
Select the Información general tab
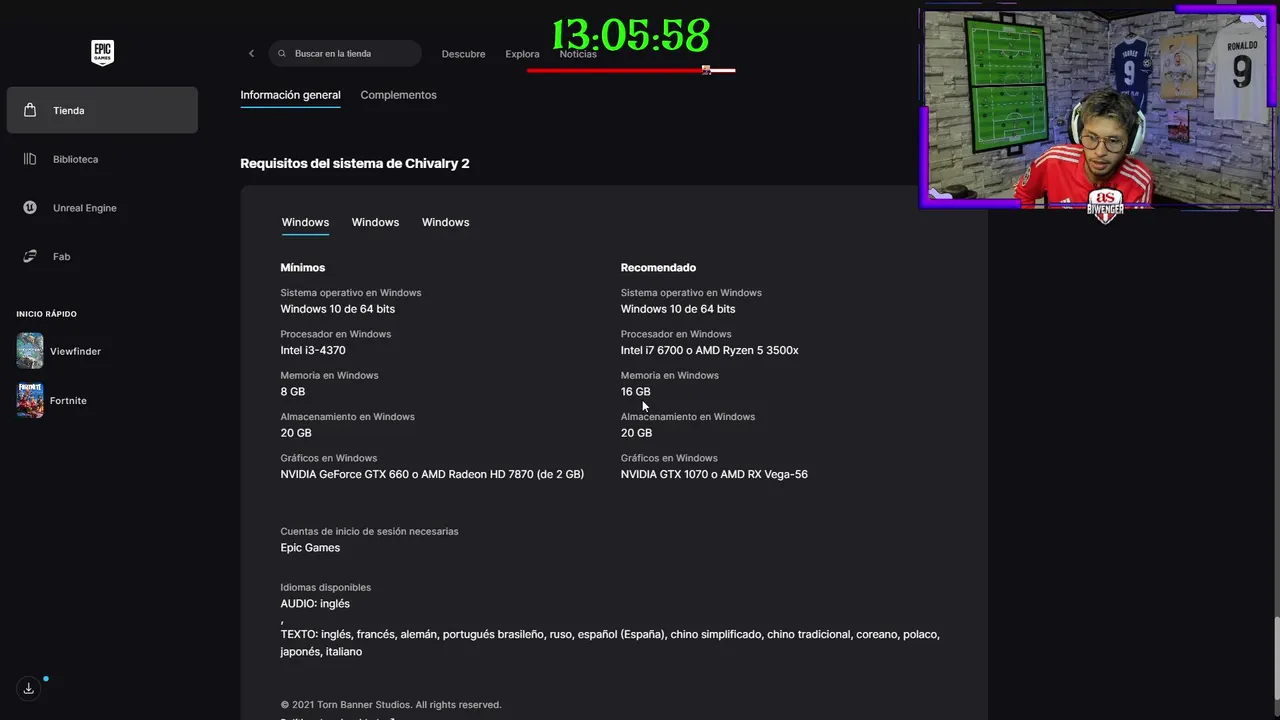pos(290,95)
